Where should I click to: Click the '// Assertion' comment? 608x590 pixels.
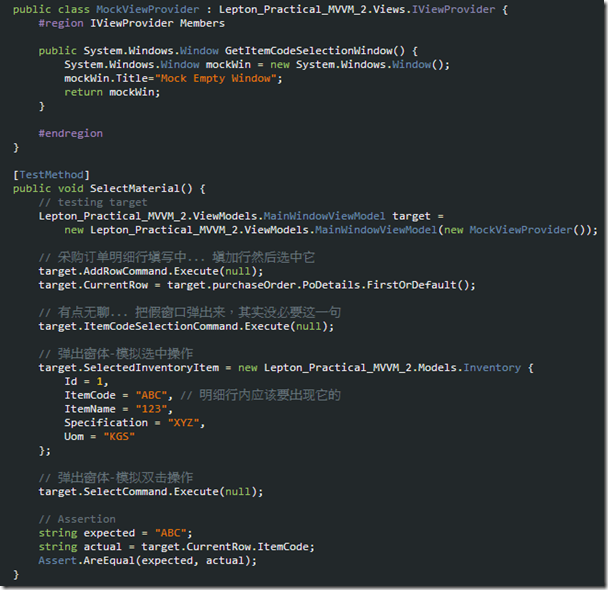[77, 519]
